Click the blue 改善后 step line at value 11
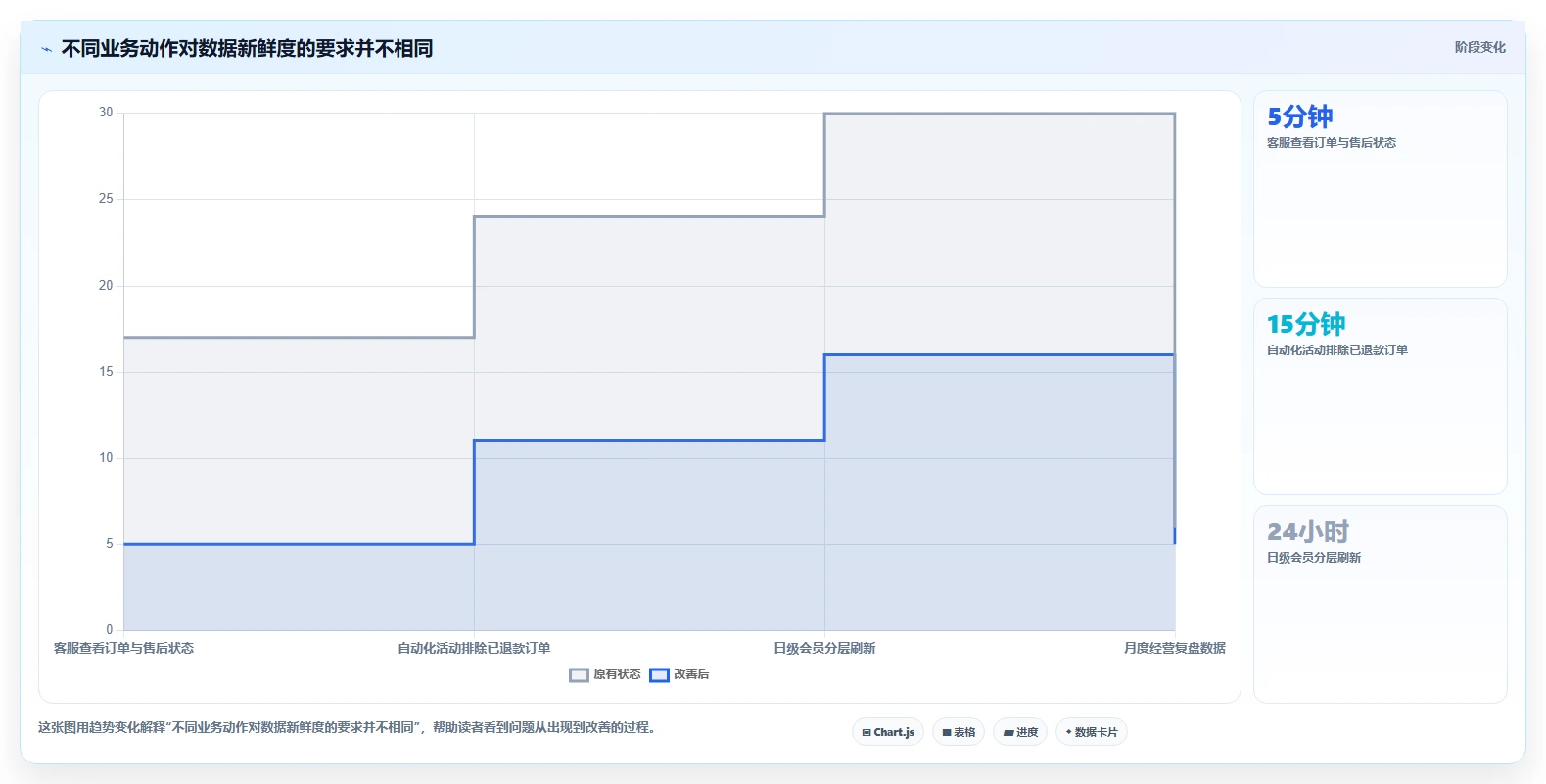 click(649, 440)
